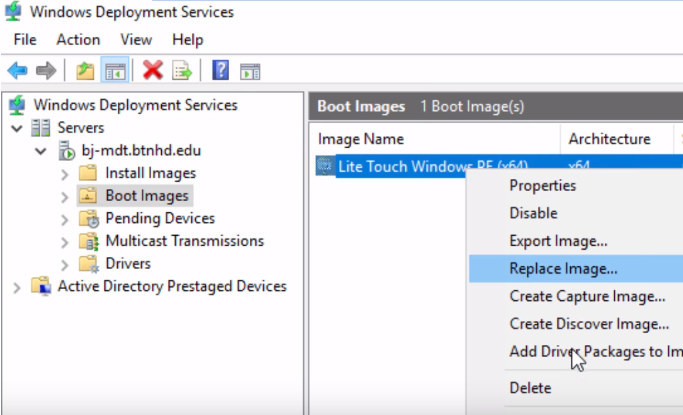The width and height of the screenshot is (683, 415).
Task: Click the Windows Deployment Services title bar icon
Action: point(13,11)
